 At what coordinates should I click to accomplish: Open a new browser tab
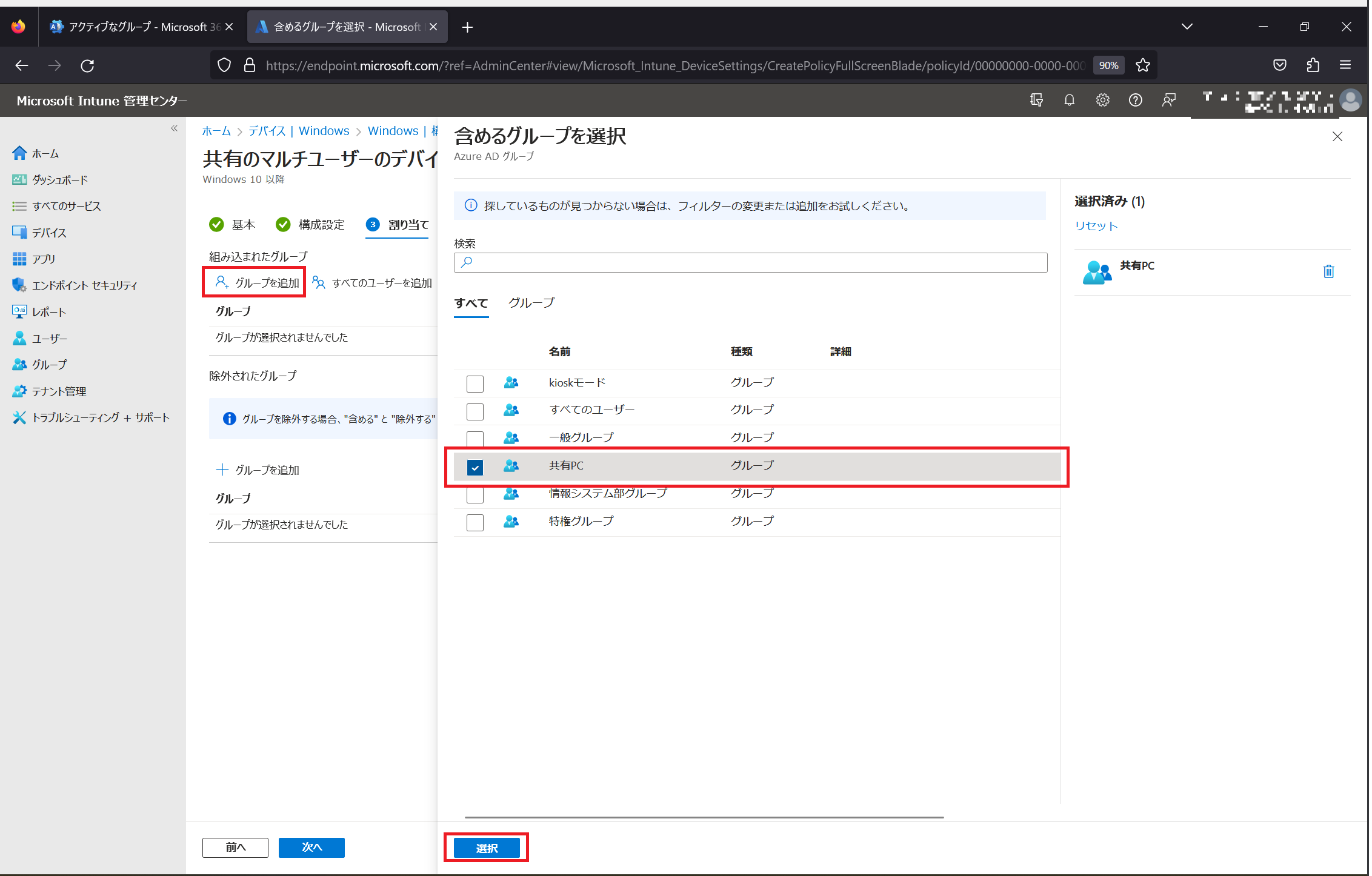(x=467, y=27)
